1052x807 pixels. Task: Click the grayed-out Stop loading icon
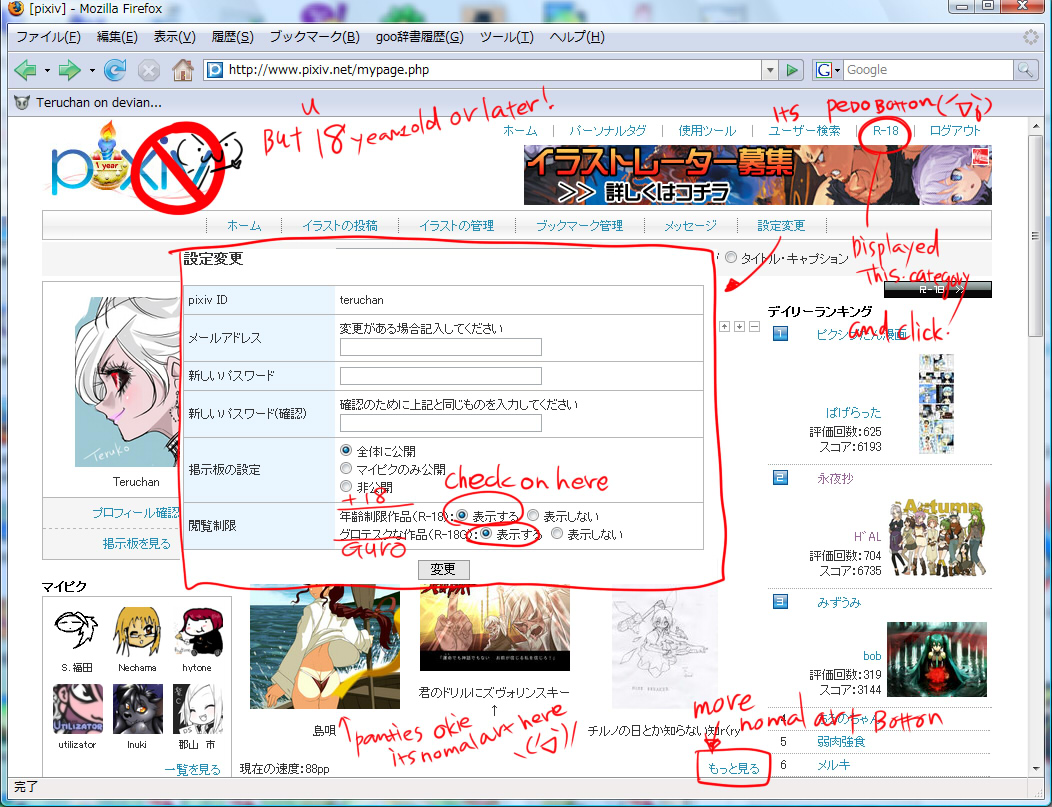(148, 70)
